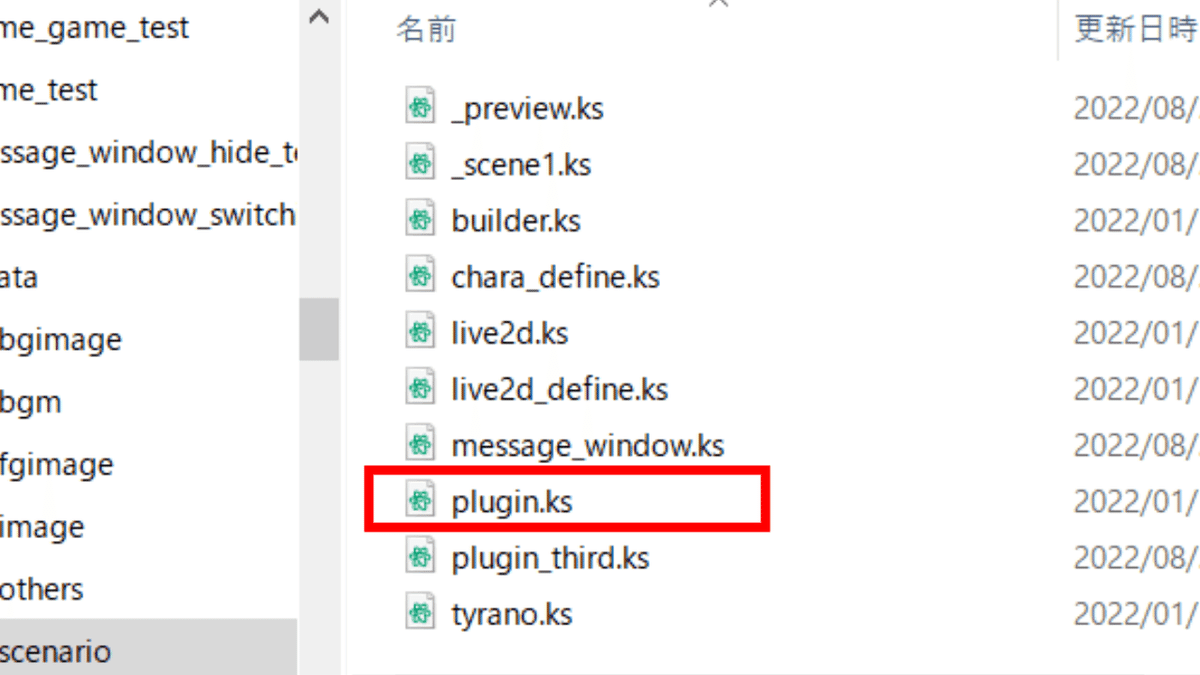Click the tyrano.ks file icon

pyautogui.click(x=420, y=613)
